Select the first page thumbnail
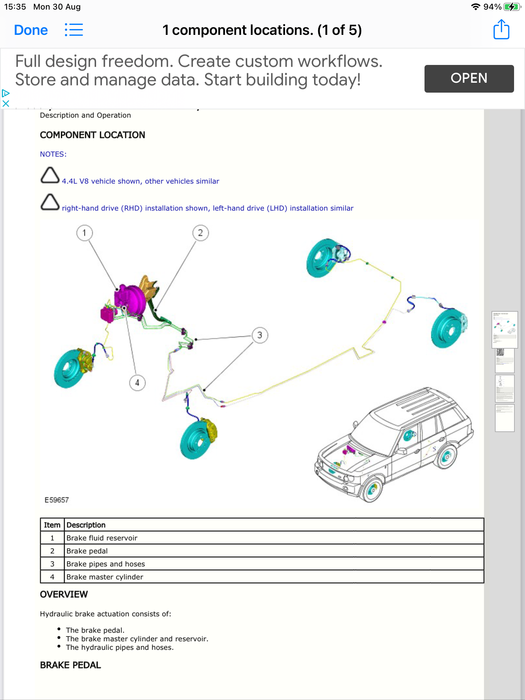The image size is (525, 700). point(504,330)
